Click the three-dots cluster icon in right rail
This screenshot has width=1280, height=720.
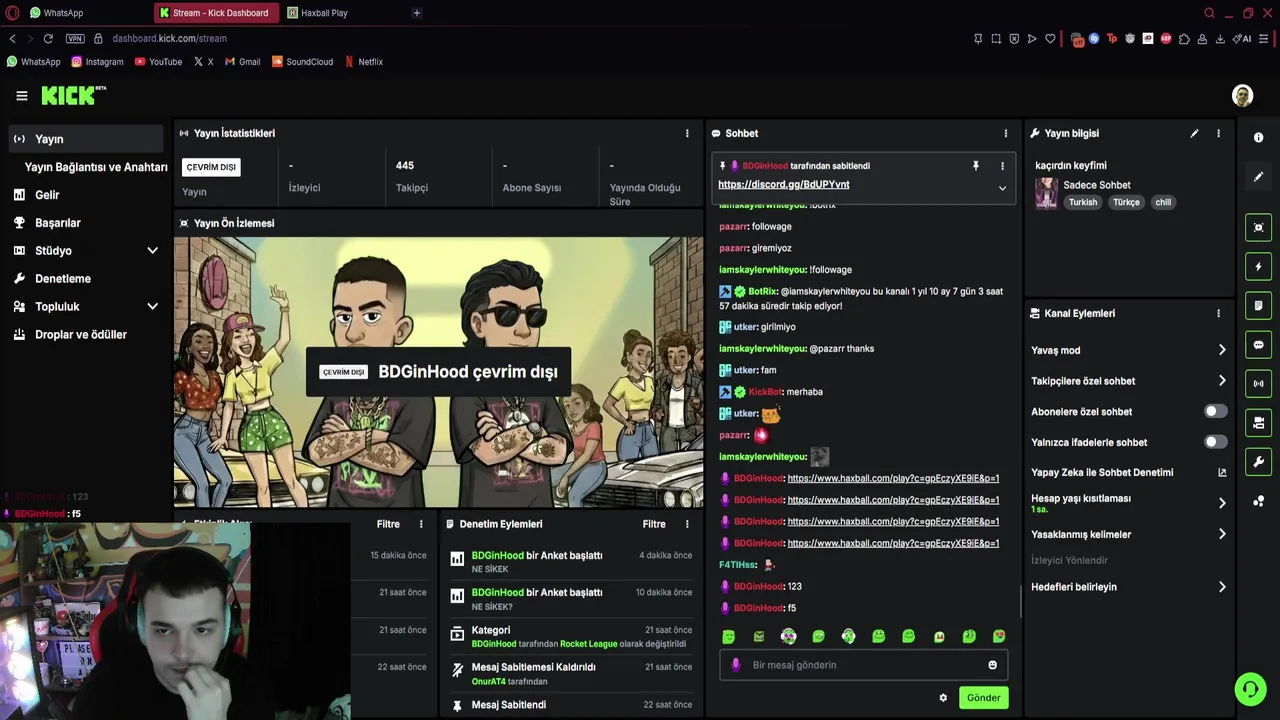click(1258, 501)
